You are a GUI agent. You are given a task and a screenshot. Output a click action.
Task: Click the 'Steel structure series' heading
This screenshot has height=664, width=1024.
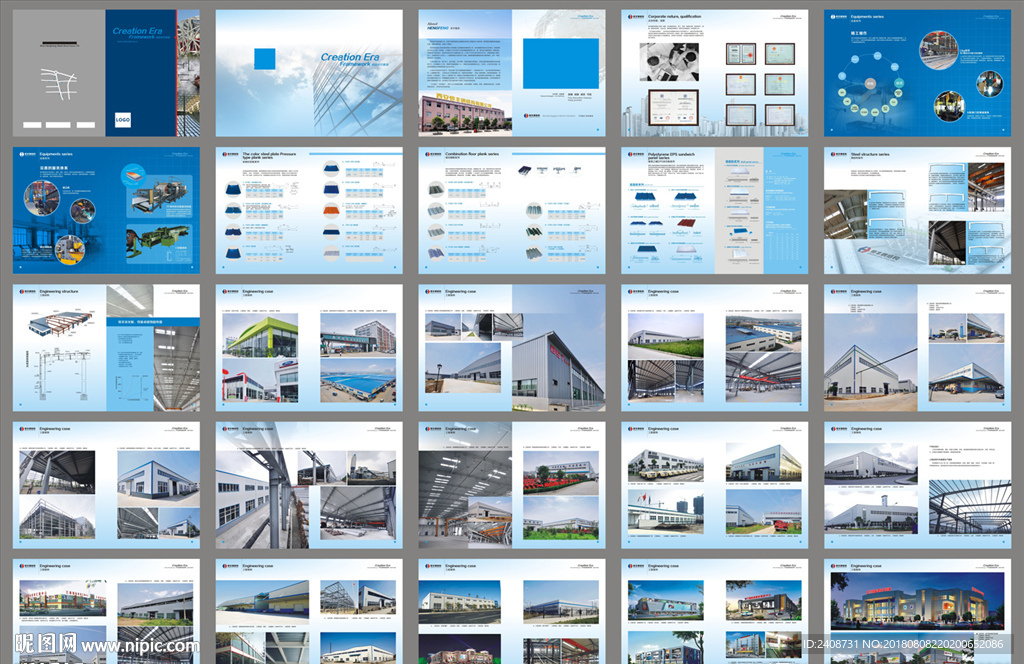[x=870, y=154]
